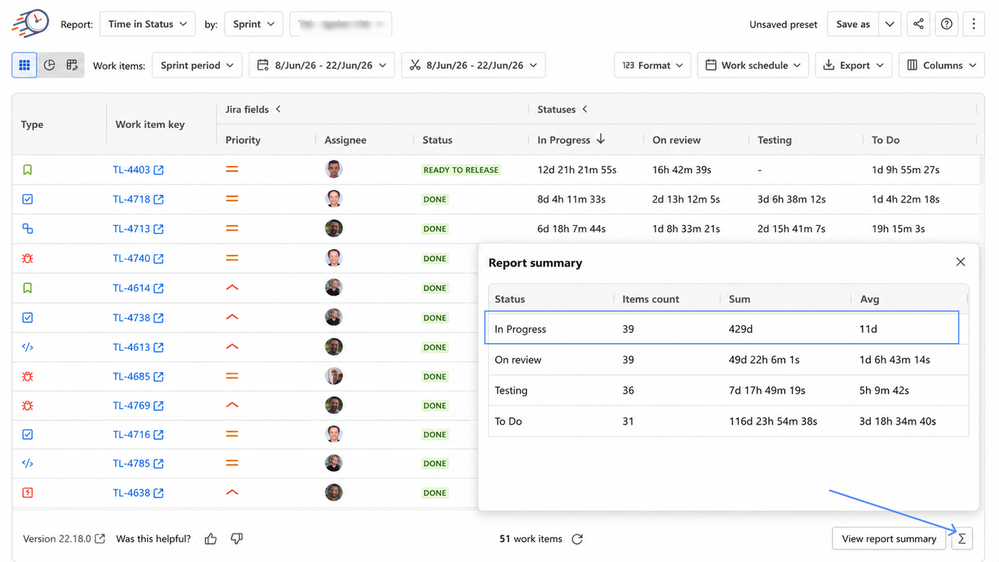
Task: Click the sigma summary icon
Action: [x=962, y=538]
